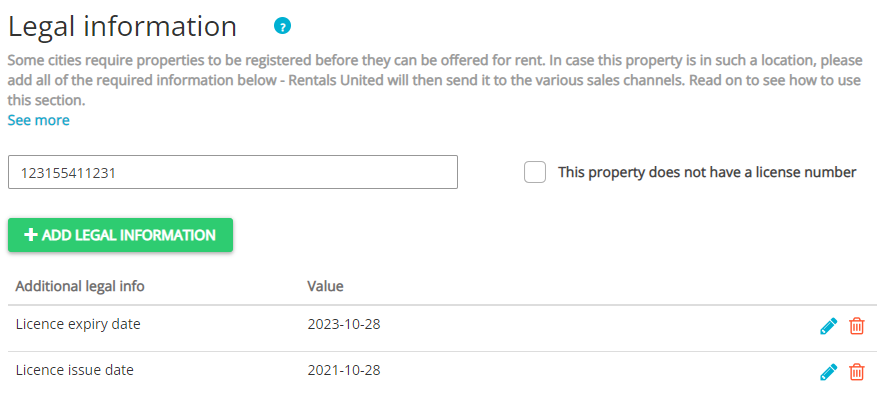The image size is (885, 407).
Task: Click the Additional legal info column header
Action: click(80, 286)
